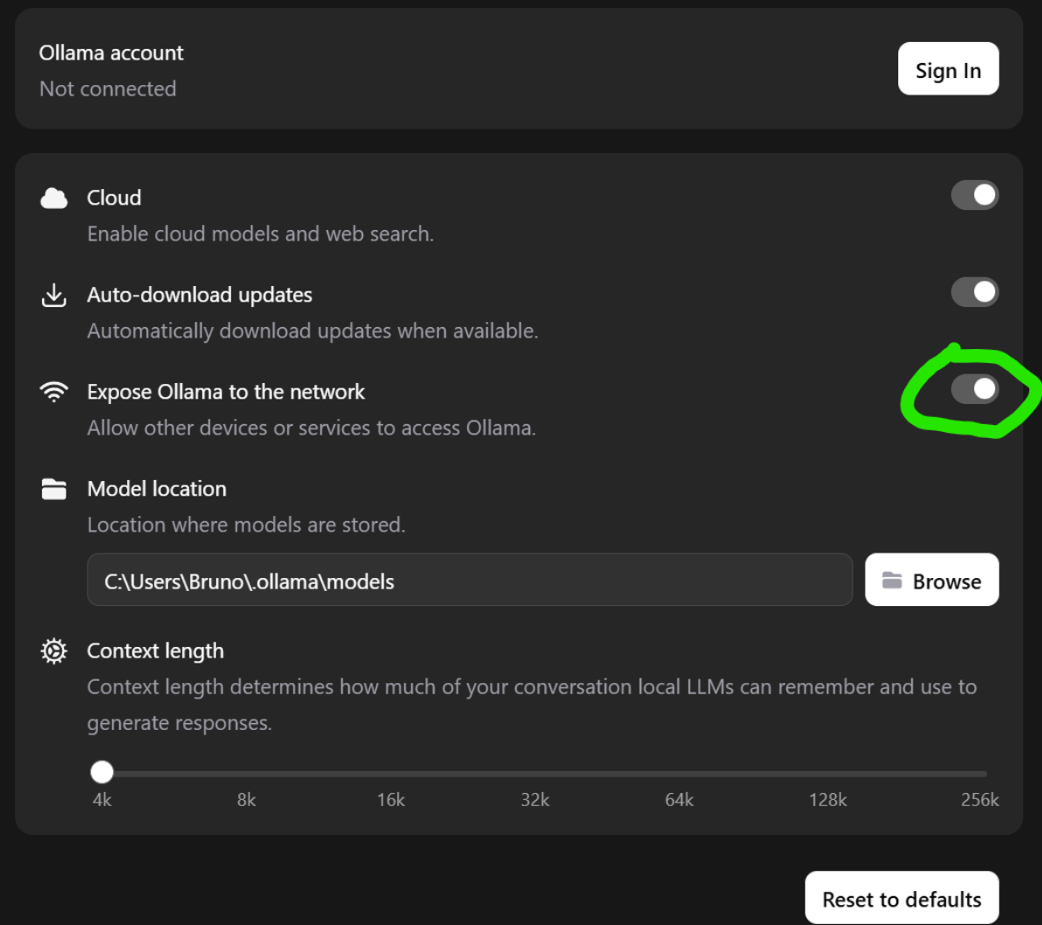Click the context length slider handle

pyautogui.click(x=102, y=772)
